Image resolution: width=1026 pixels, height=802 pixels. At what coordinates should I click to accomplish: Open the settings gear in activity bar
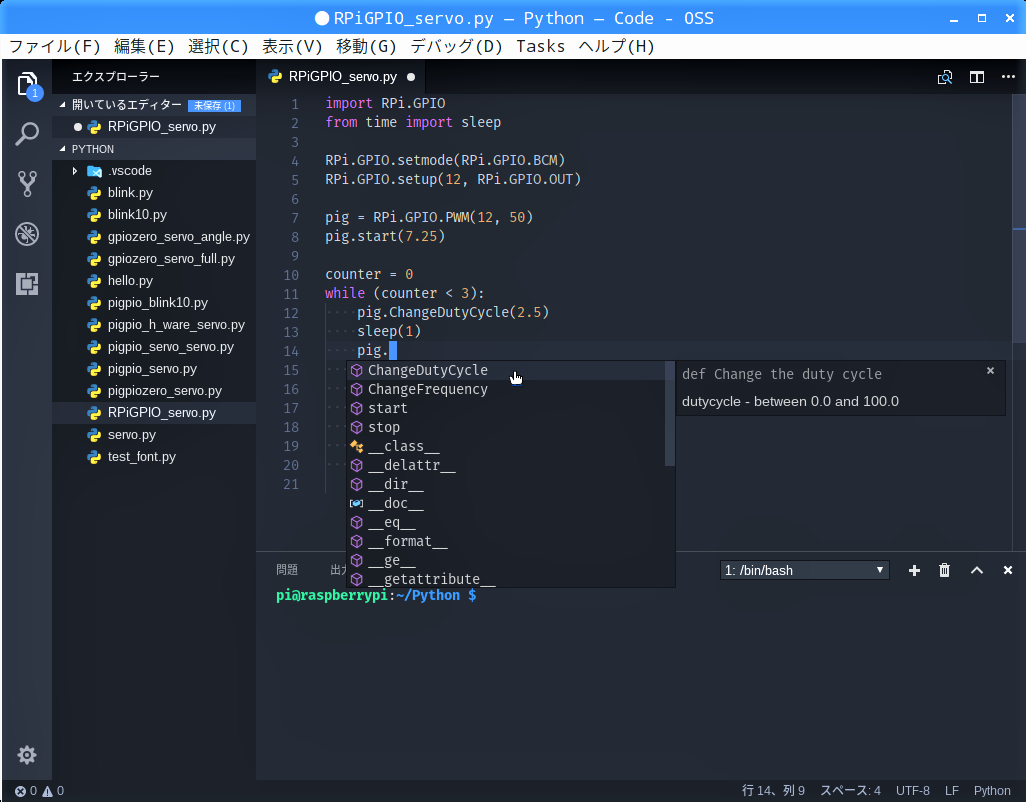click(x=27, y=755)
